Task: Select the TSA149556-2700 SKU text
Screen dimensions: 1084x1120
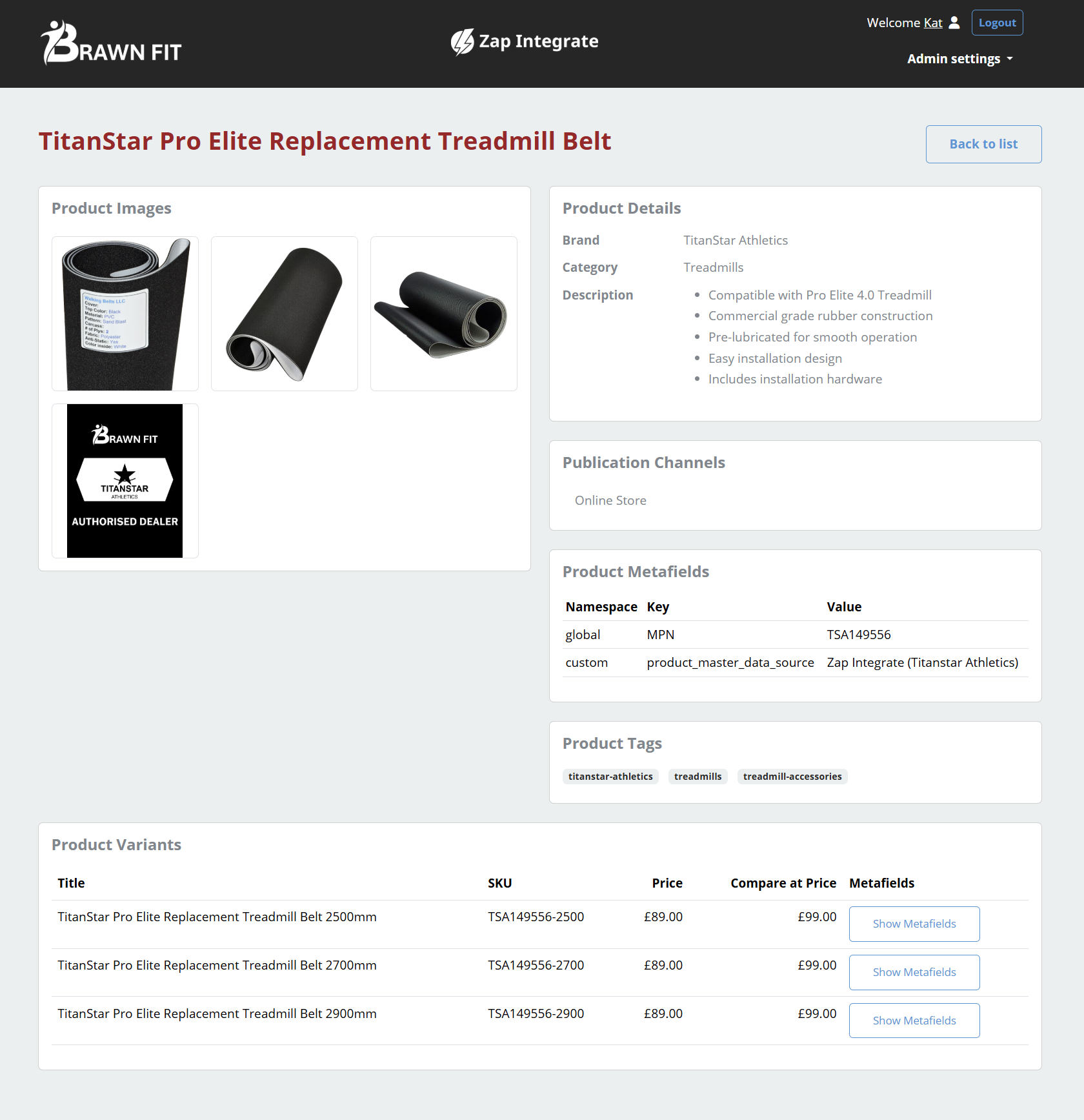Action: click(536, 965)
